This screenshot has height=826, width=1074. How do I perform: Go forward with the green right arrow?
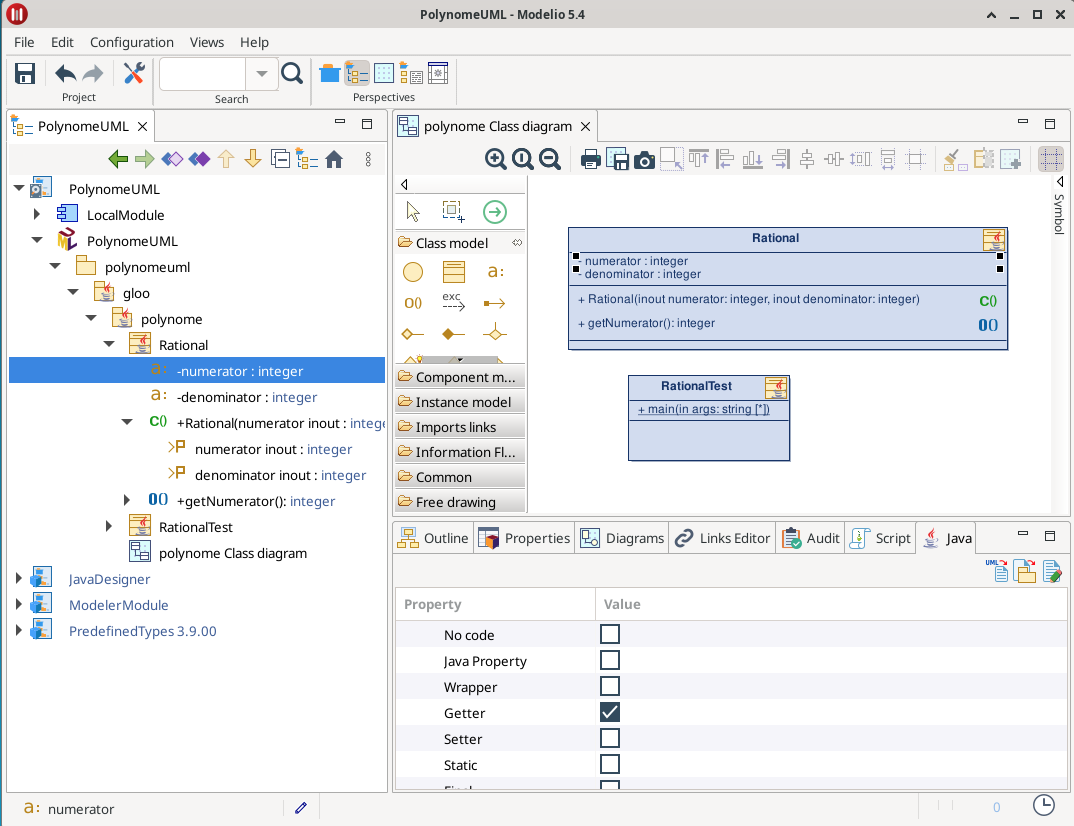pos(145,160)
